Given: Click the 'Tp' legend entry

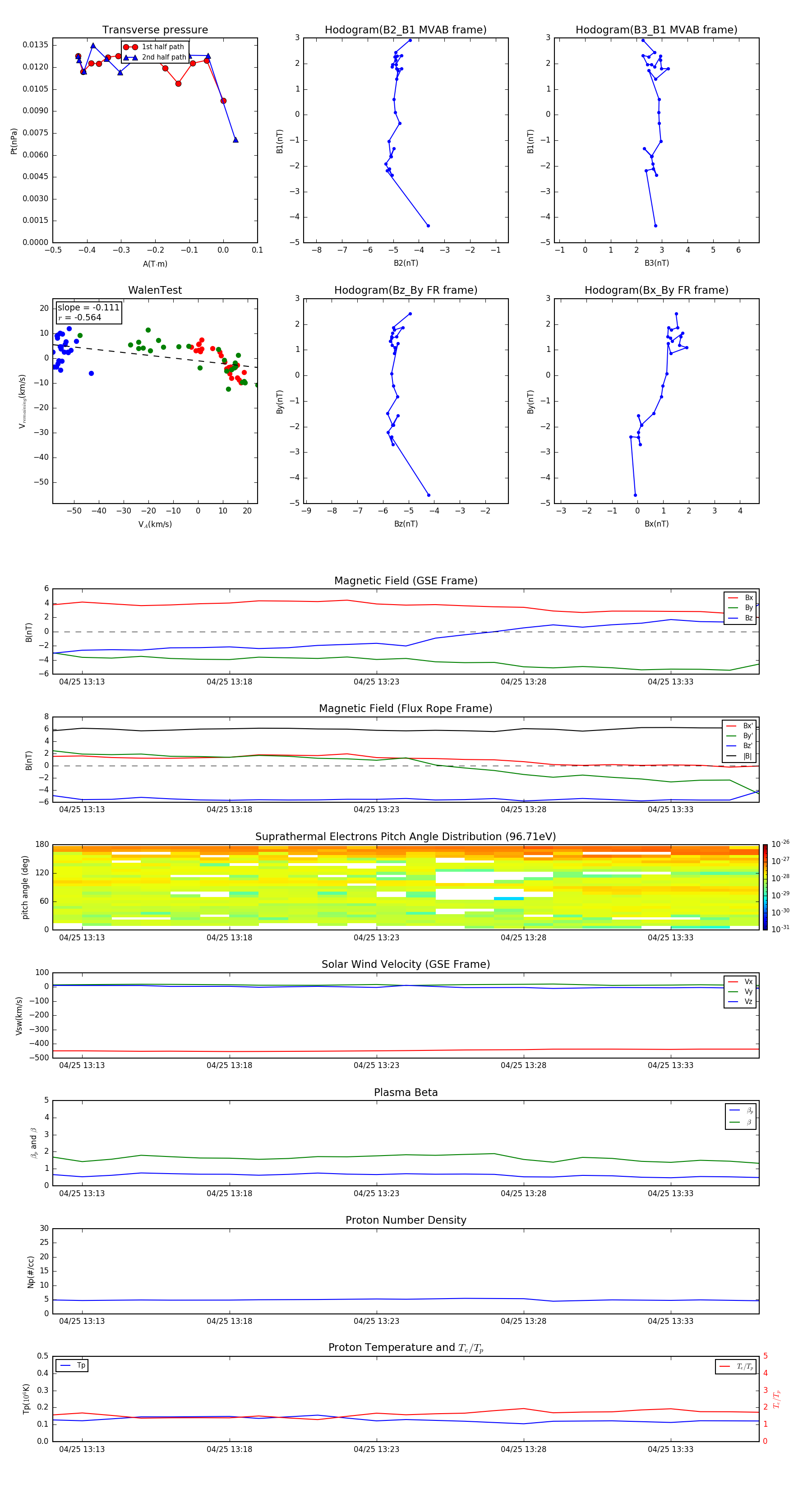Looking at the screenshot, I should pyautogui.click(x=73, y=1365).
